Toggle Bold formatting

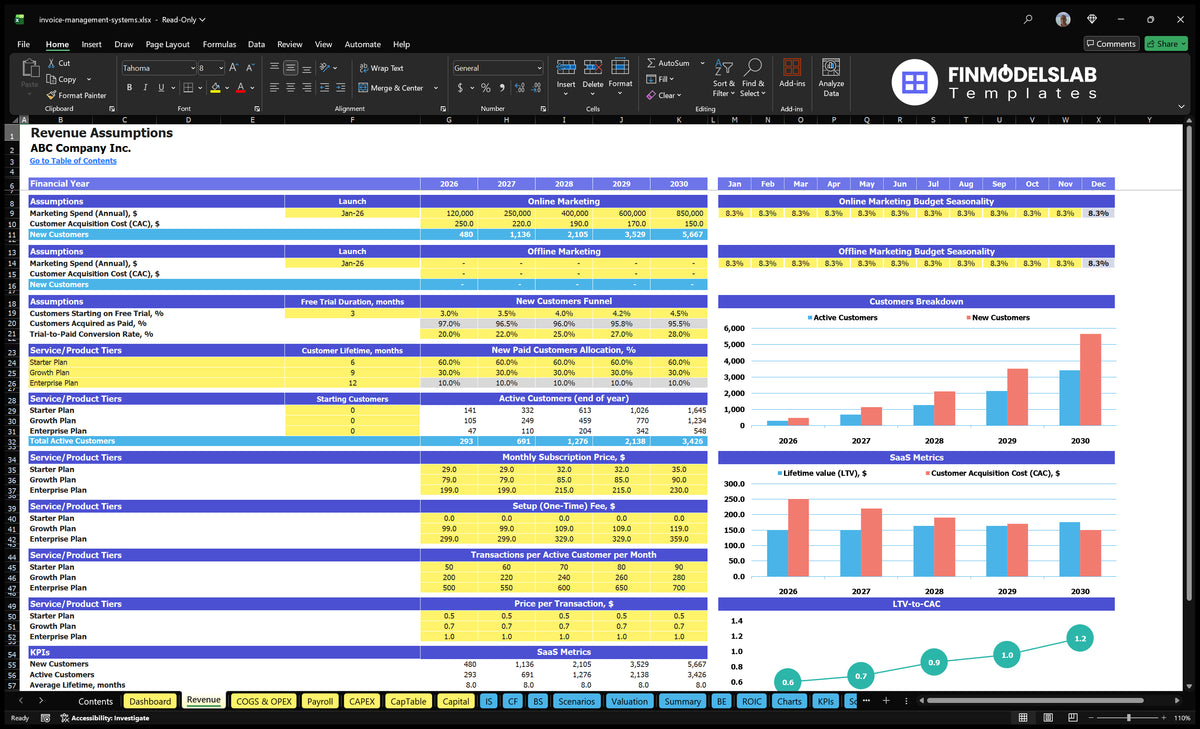[x=127, y=88]
